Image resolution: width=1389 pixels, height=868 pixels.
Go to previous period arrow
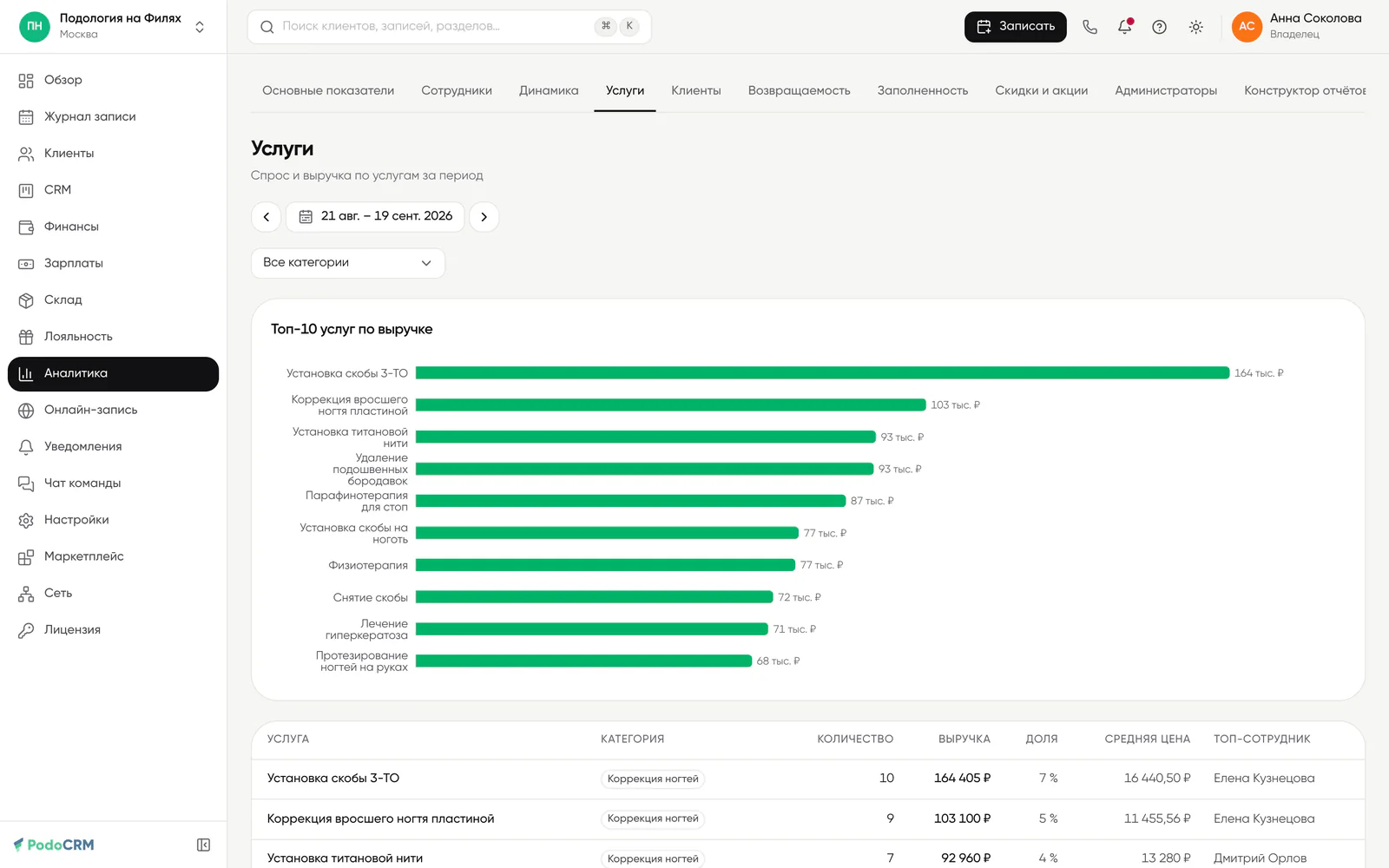(x=267, y=216)
